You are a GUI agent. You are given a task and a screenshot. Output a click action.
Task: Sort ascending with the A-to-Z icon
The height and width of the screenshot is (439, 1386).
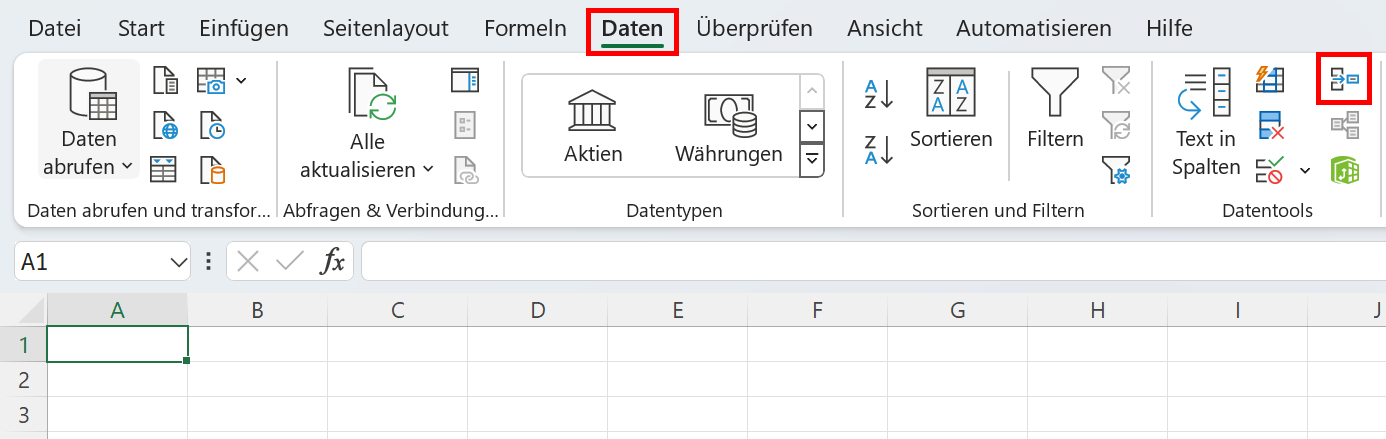(x=878, y=95)
